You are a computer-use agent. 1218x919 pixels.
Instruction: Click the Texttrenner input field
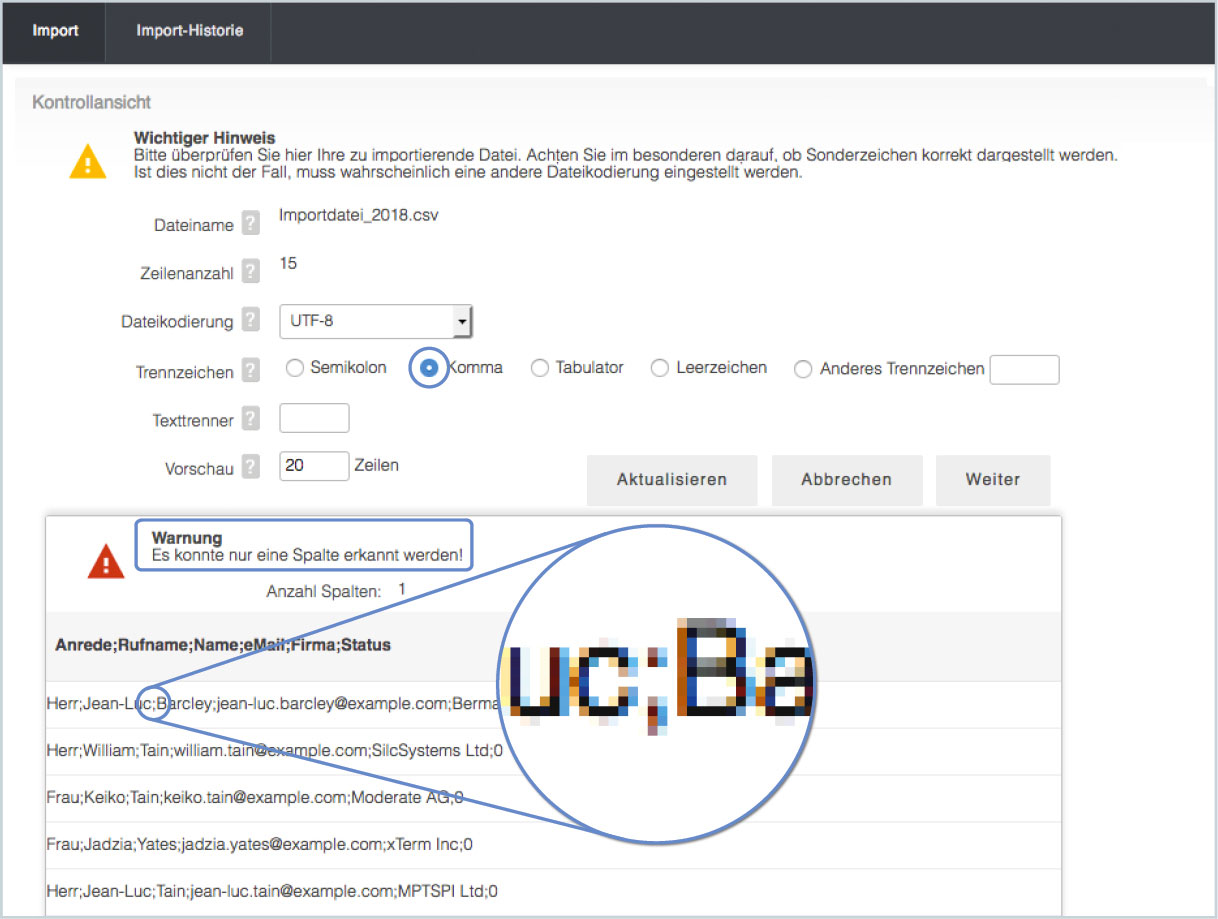pyautogui.click(x=314, y=418)
